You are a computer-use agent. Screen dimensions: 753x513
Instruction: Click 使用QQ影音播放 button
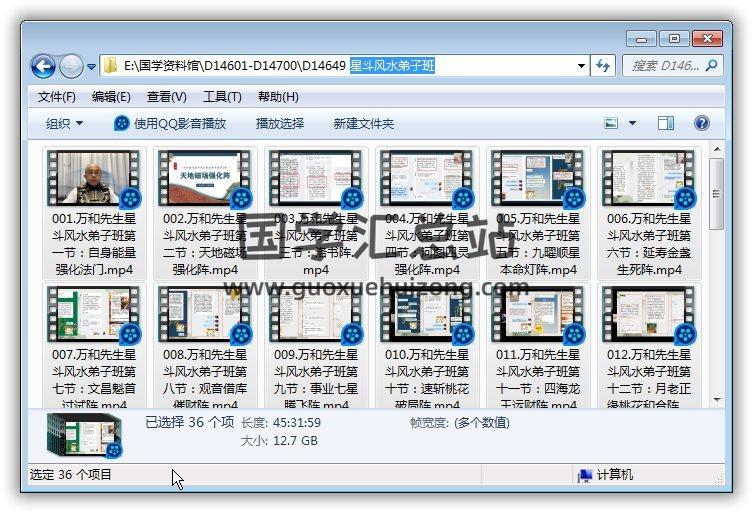pyautogui.click(x=170, y=123)
